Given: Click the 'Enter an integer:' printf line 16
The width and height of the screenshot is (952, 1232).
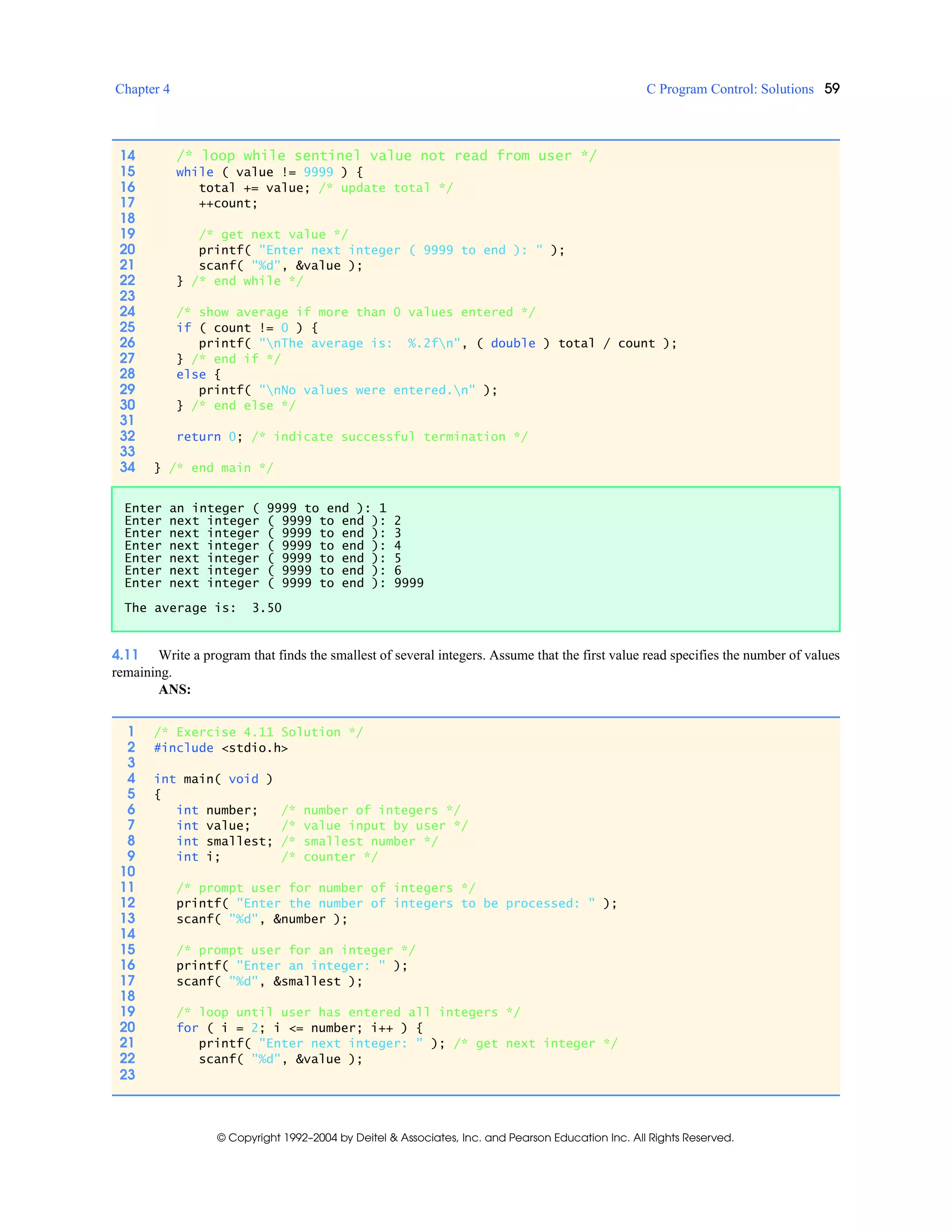Looking at the screenshot, I should pyautogui.click(x=291, y=966).
